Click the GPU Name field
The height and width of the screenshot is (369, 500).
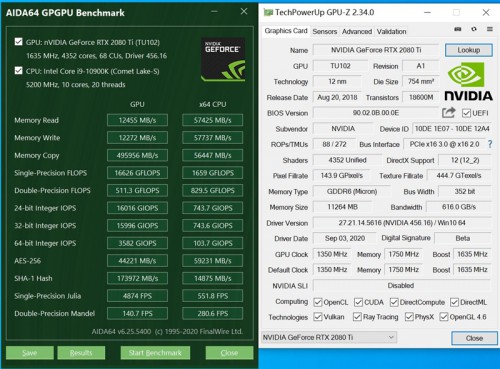point(376,50)
